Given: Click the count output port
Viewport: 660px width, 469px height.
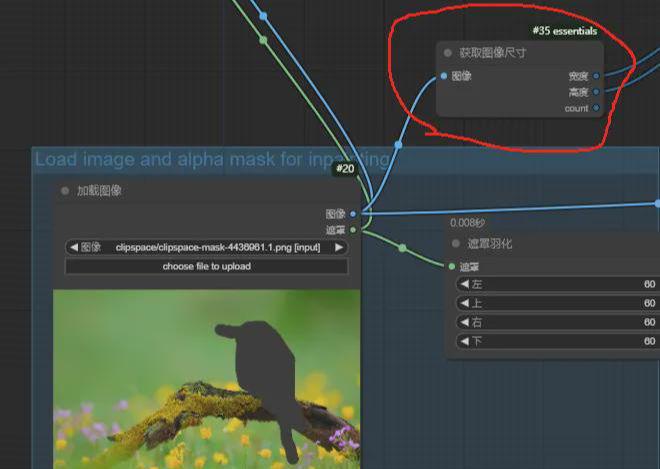Looking at the screenshot, I should 596,108.
